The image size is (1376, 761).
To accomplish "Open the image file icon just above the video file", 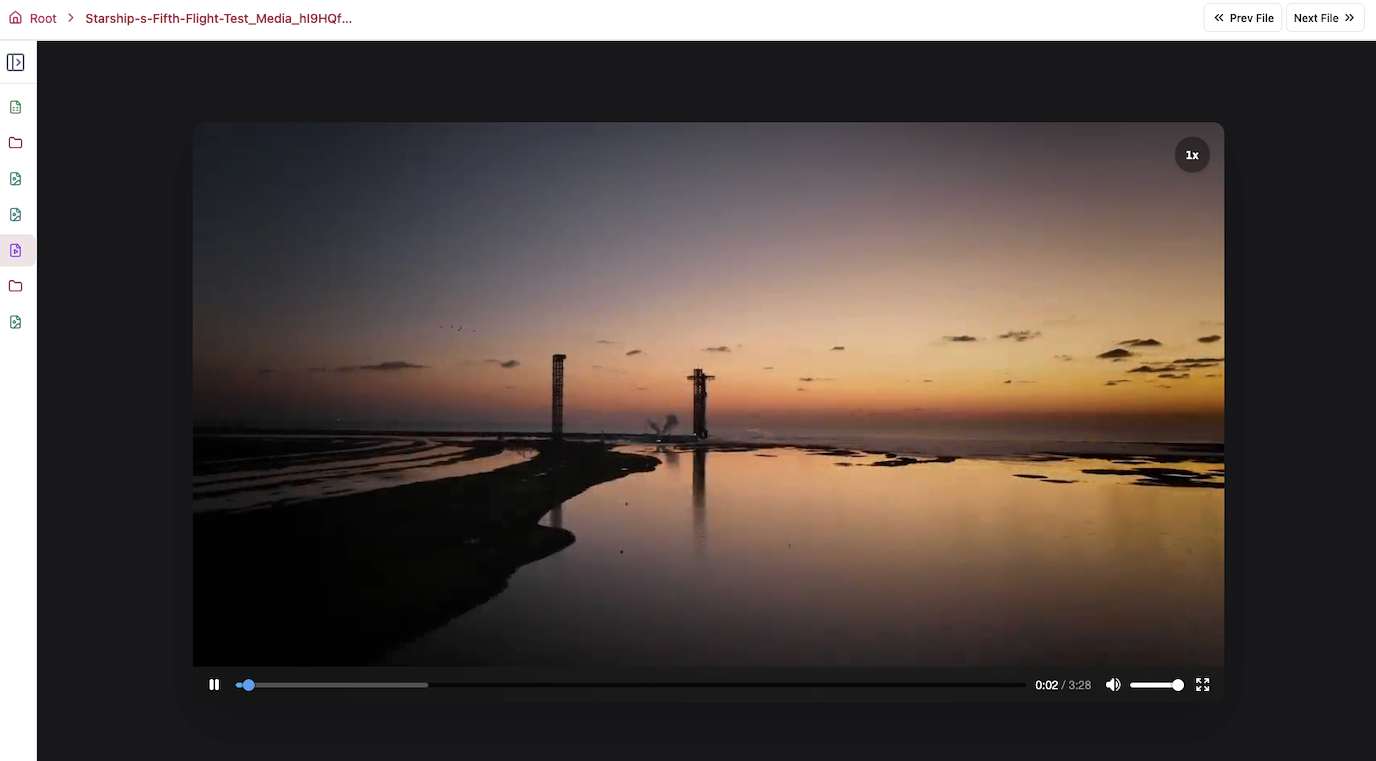I will point(16,215).
